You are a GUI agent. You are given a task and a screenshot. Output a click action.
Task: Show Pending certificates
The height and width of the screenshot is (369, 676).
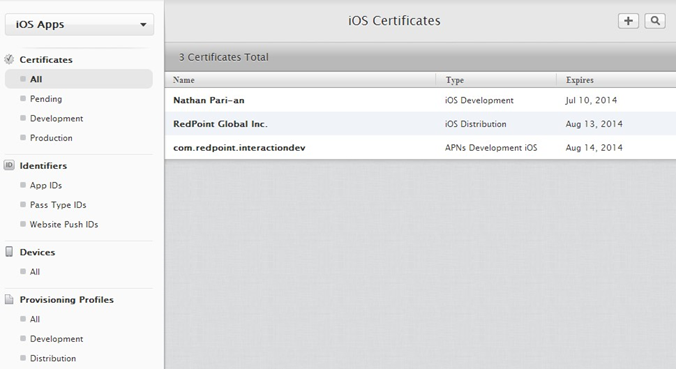pyautogui.click(x=46, y=99)
